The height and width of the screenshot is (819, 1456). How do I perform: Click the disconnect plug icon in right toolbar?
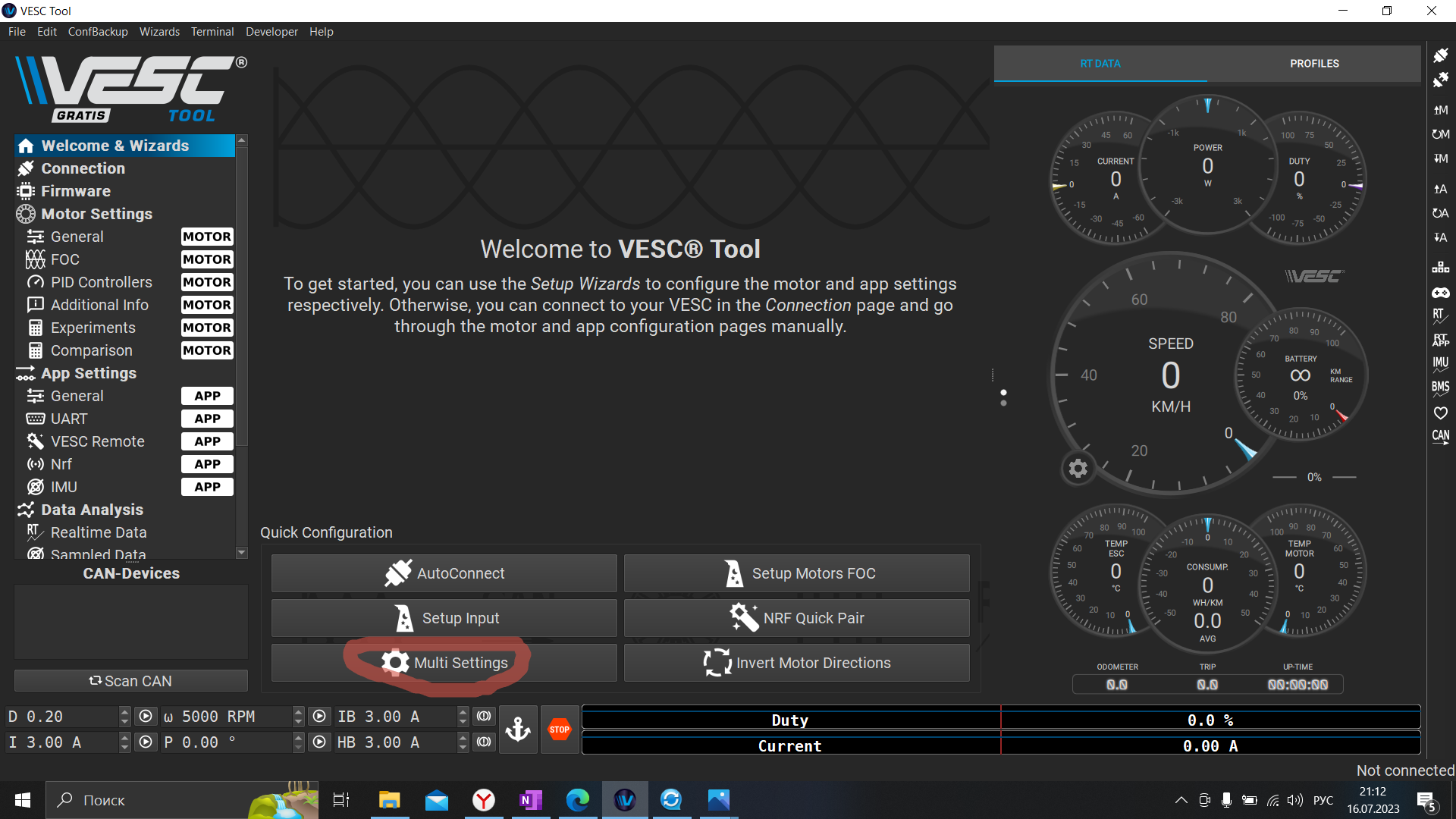[x=1440, y=80]
